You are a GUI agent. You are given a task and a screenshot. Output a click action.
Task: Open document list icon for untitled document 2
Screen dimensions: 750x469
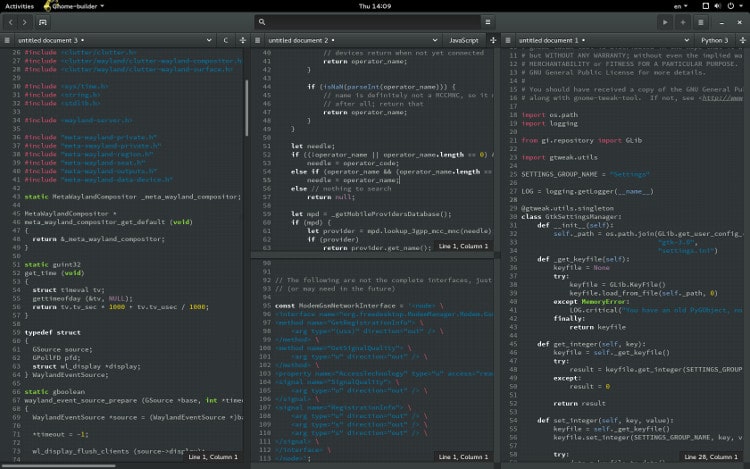pos(257,40)
